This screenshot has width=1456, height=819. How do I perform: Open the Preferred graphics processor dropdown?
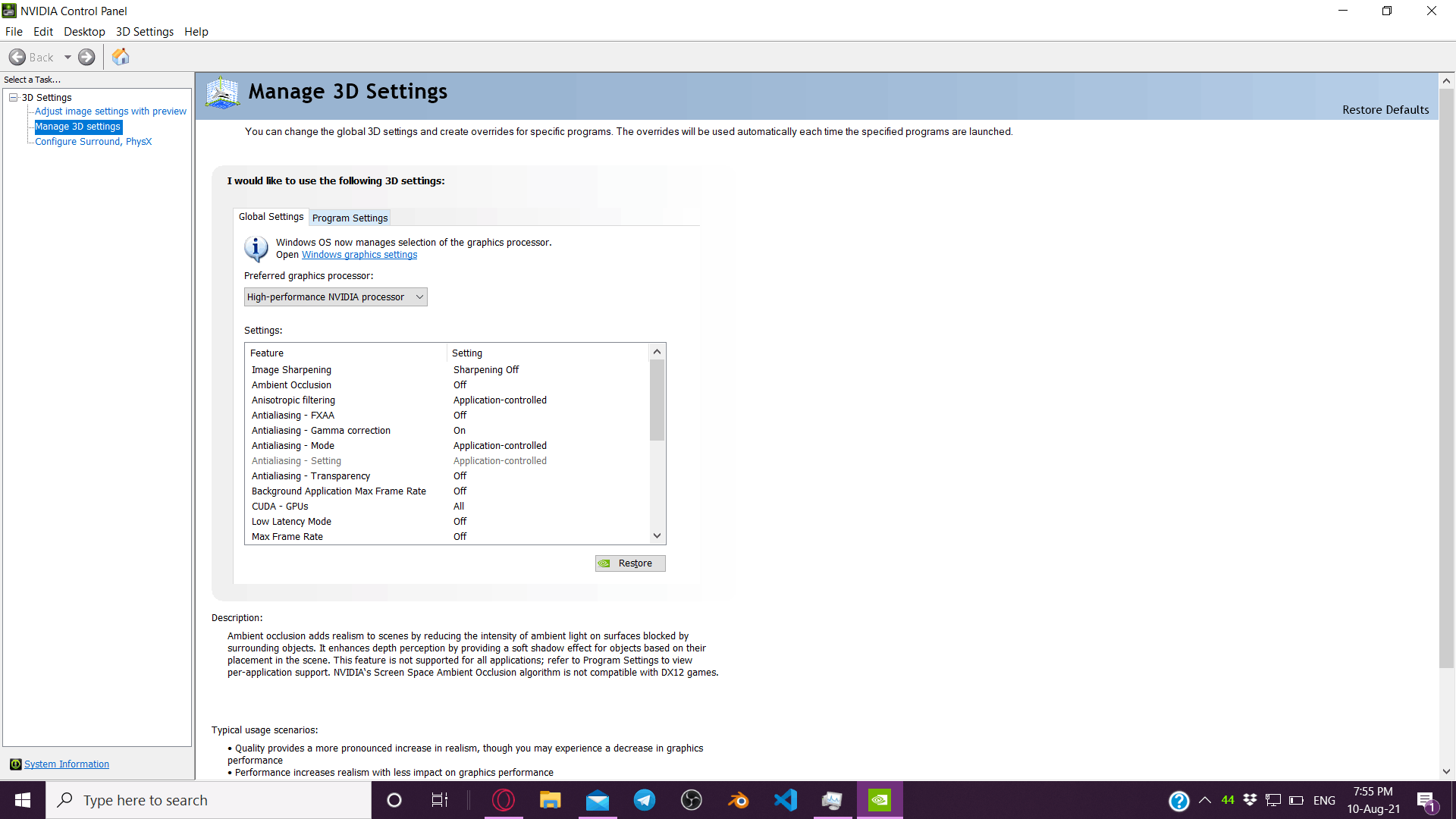point(335,297)
